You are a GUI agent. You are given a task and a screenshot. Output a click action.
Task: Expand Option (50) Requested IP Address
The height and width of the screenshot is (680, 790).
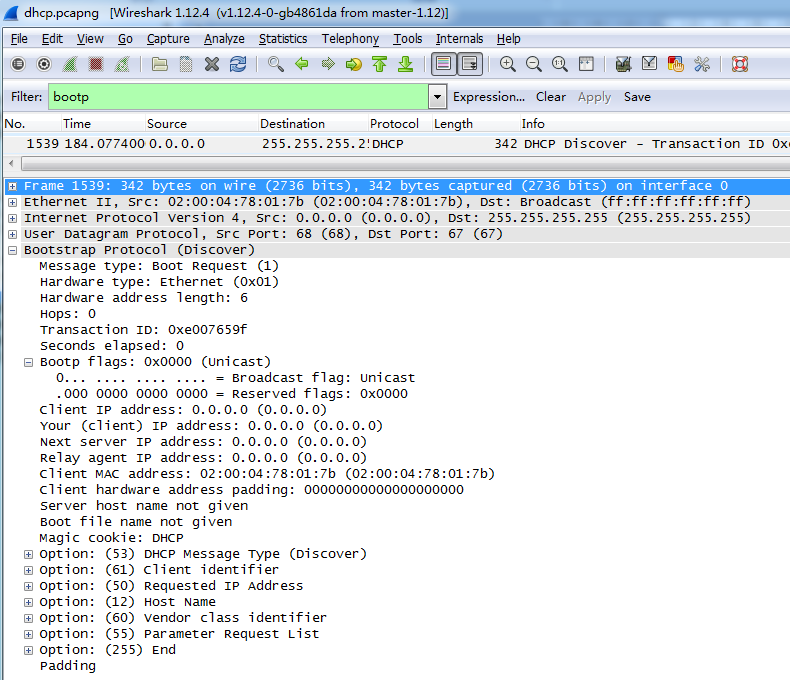point(29,586)
